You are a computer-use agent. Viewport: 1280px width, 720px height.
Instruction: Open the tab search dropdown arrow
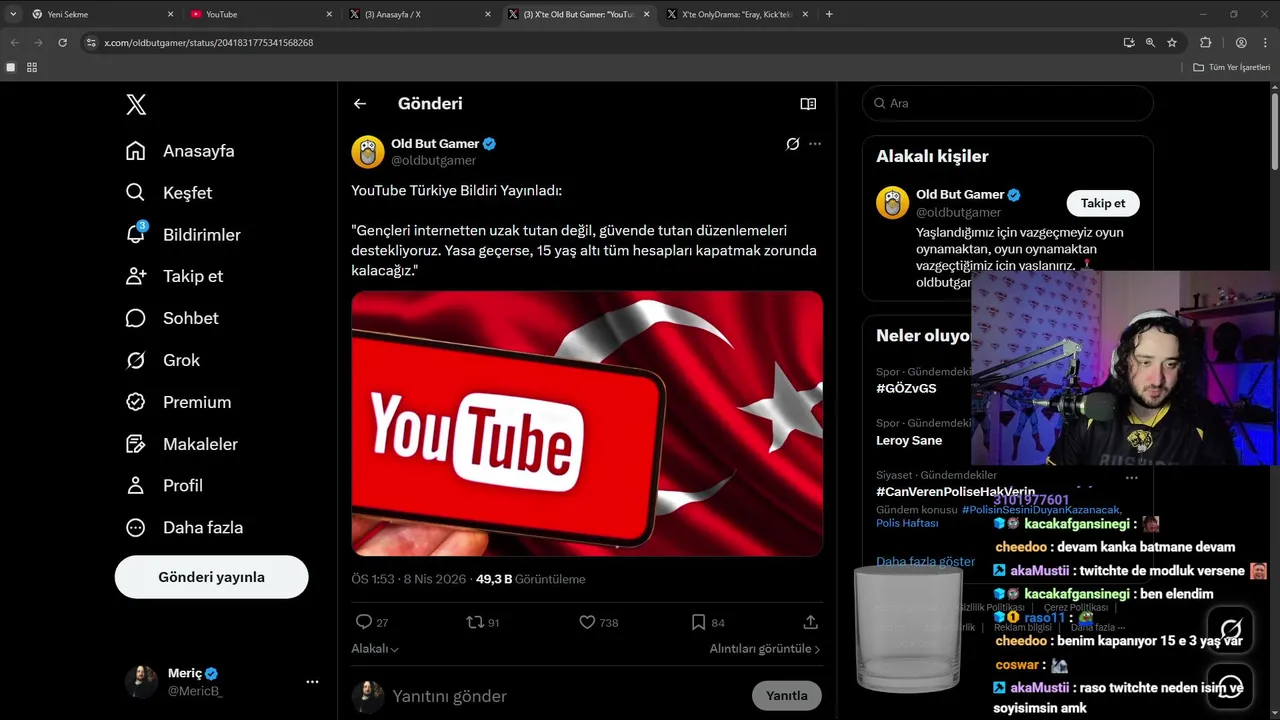(x=13, y=14)
